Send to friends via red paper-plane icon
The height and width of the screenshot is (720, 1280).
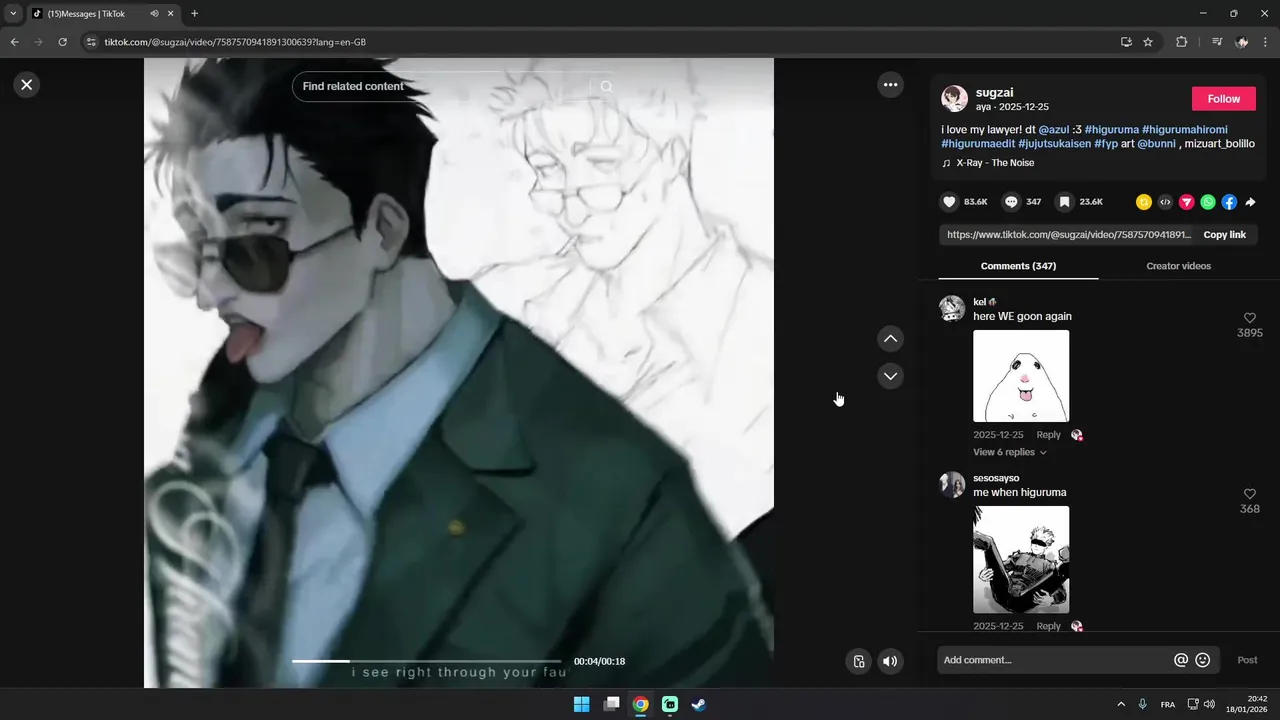[1186, 202]
